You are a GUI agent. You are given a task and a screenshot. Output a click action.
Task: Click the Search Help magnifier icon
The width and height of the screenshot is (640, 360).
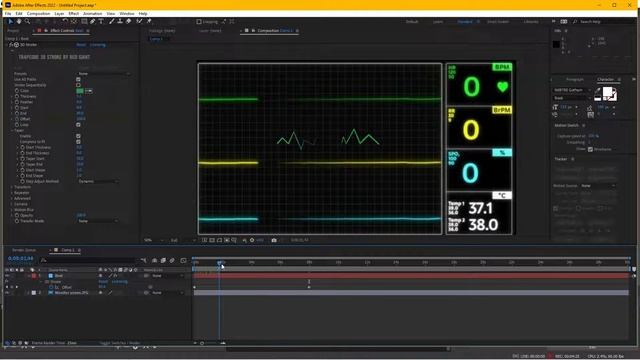click(x=575, y=22)
